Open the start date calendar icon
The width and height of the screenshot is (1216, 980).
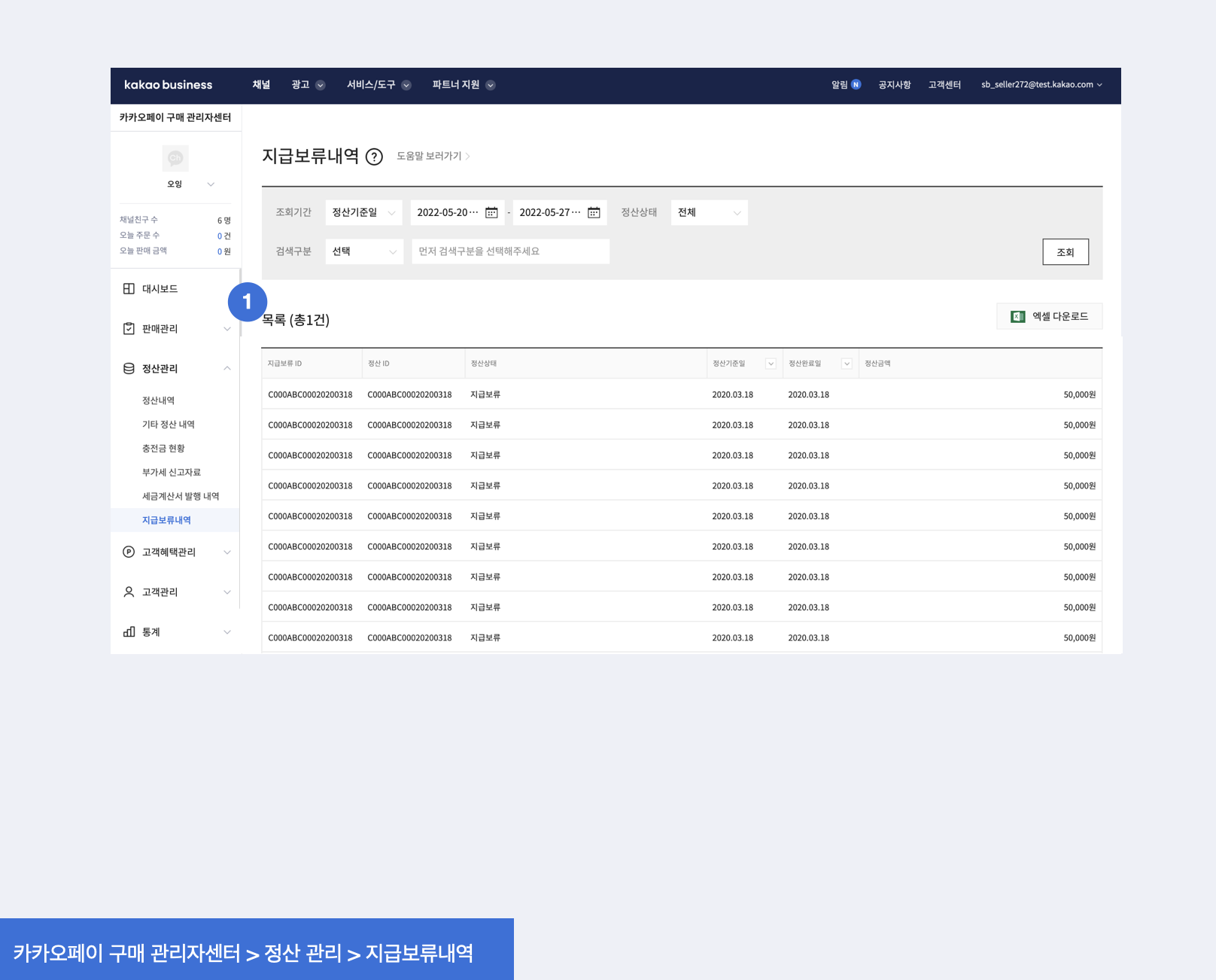click(491, 212)
